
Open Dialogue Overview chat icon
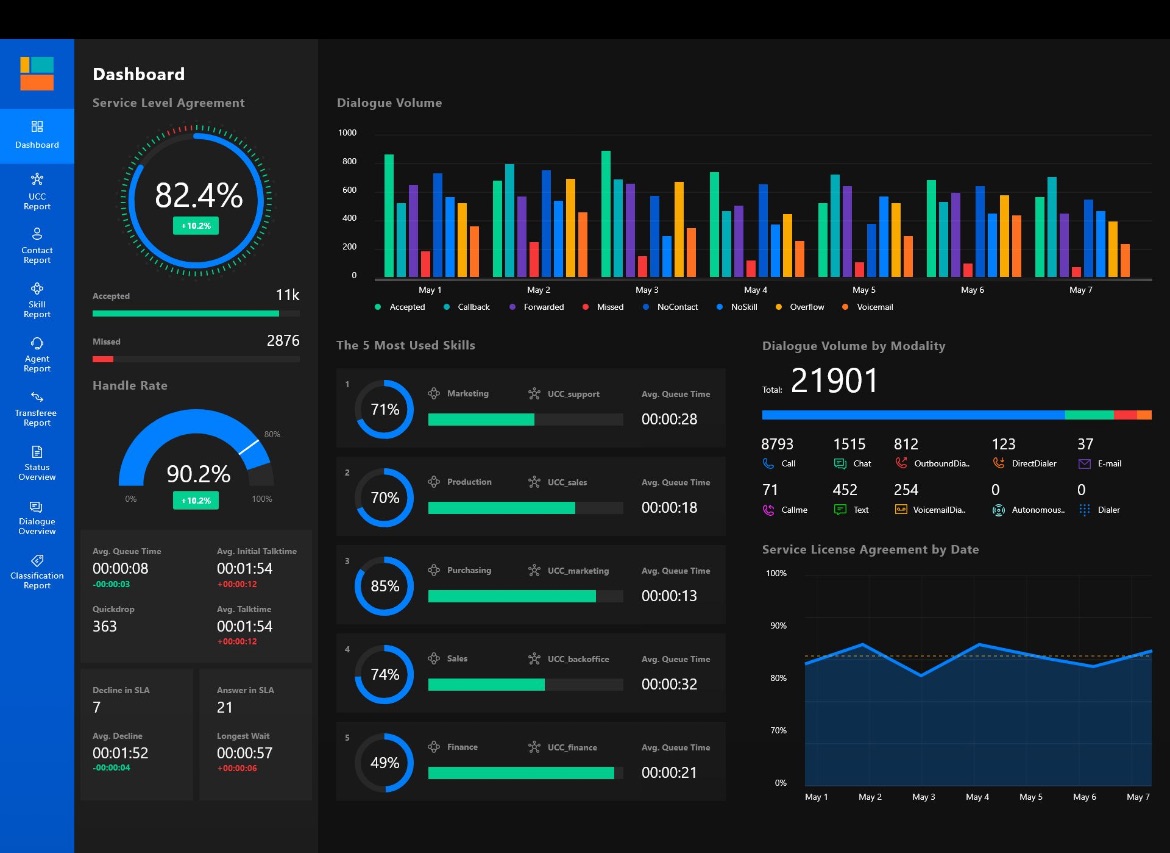point(37,507)
